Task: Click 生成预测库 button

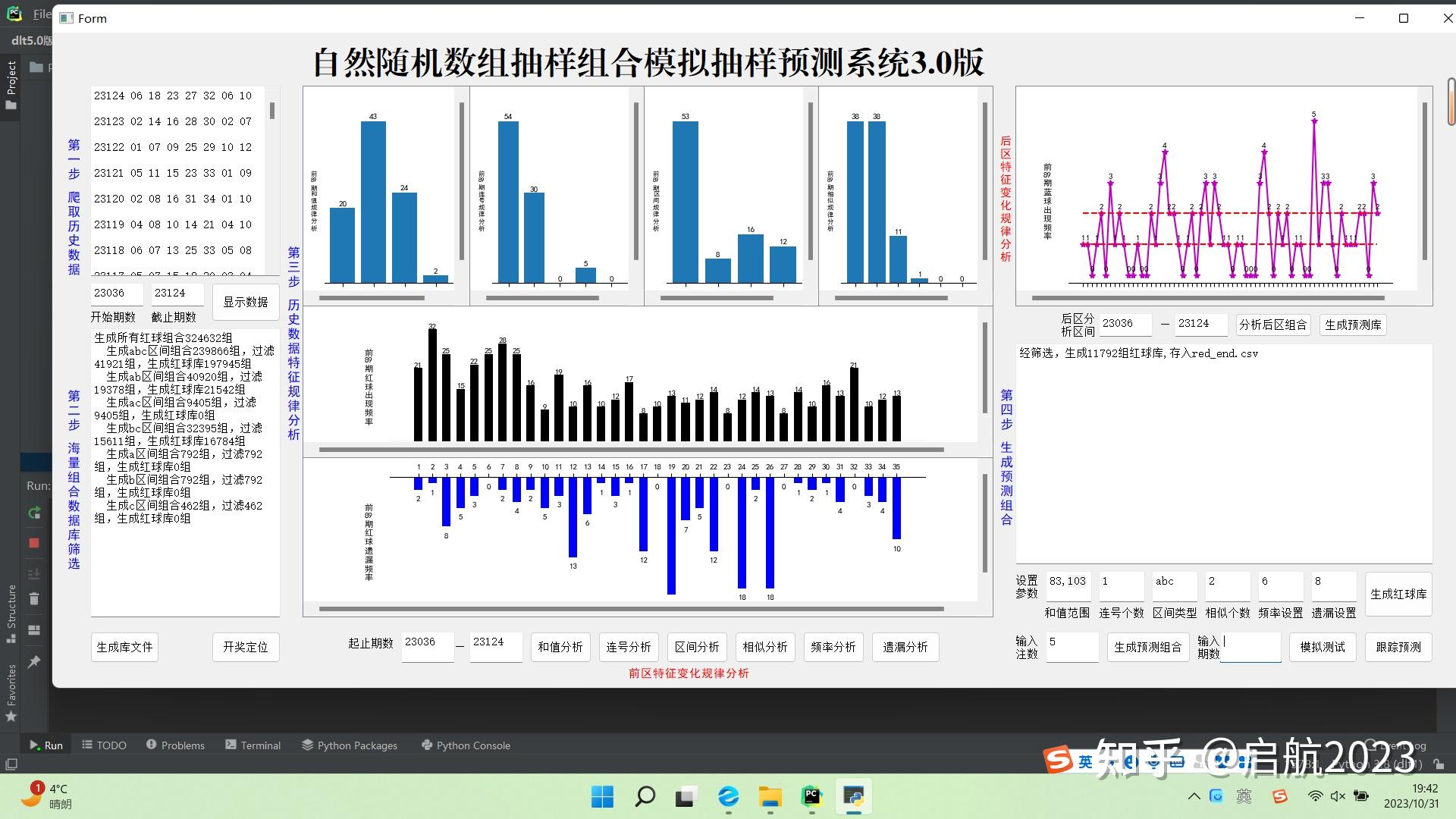Action: point(1353,325)
